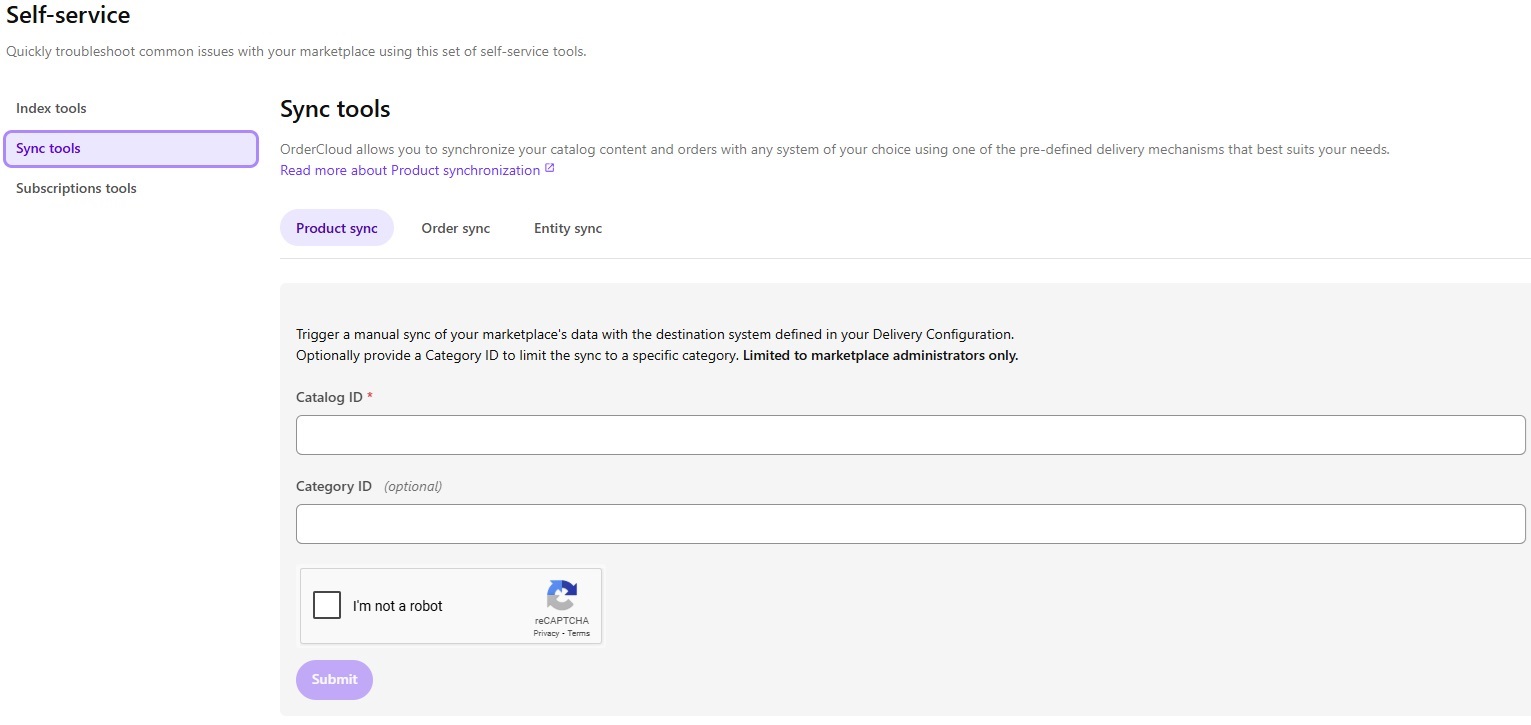Focus the Catalog ID input field

(910, 435)
